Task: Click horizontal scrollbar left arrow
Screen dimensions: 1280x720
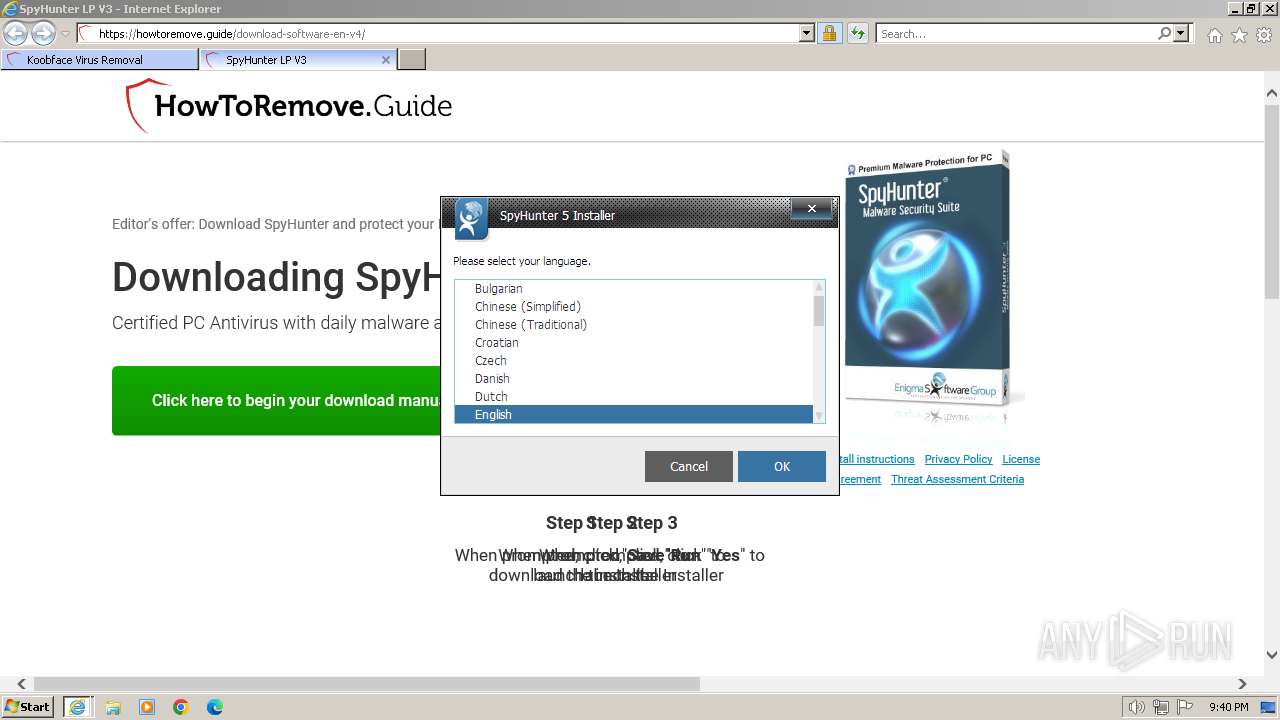Action: (x=22, y=684)
